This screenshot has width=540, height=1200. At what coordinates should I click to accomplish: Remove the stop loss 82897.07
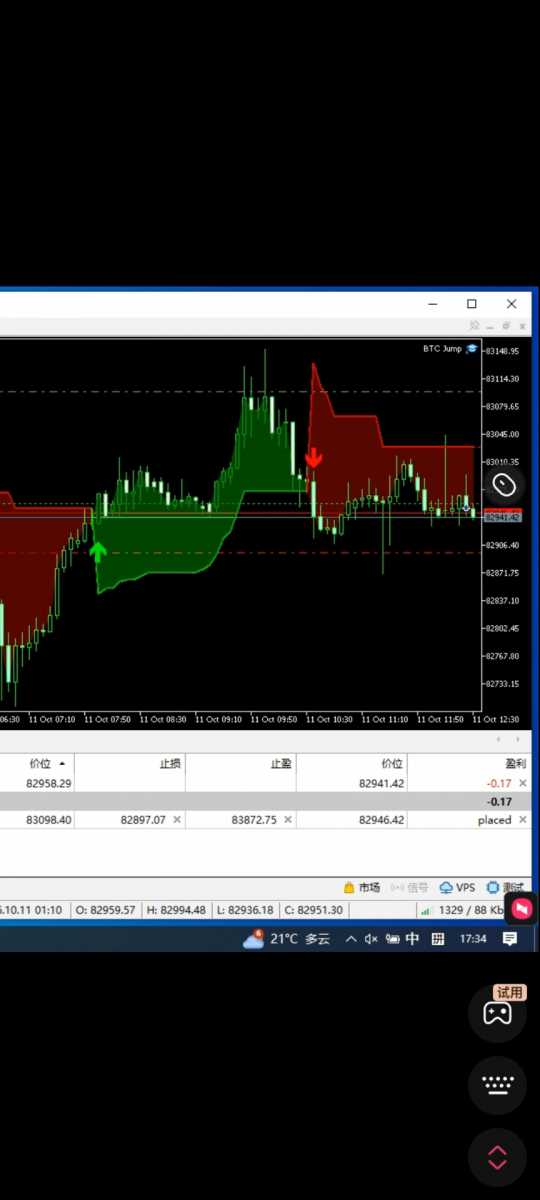[177, 820]
